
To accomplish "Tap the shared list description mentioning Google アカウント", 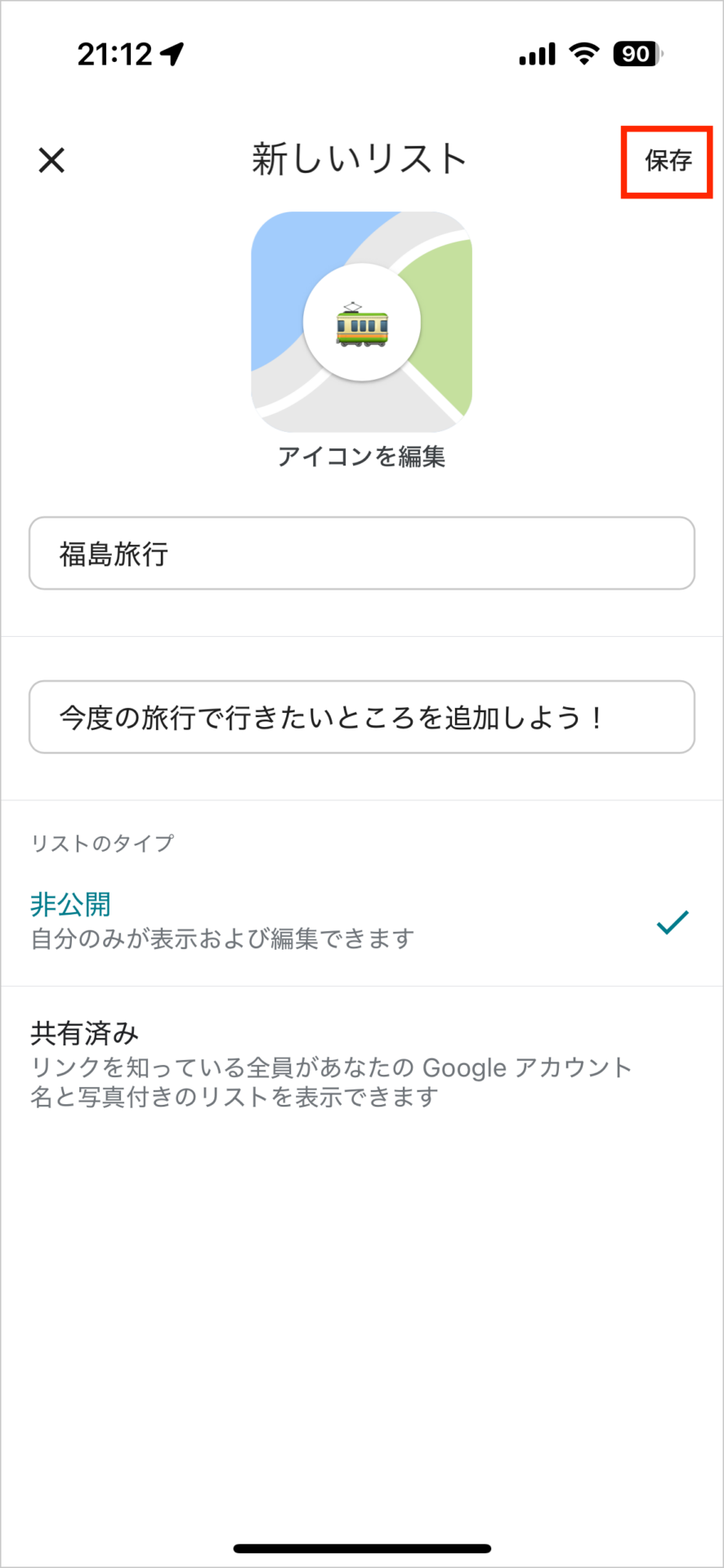I will tap(331, 1082).
